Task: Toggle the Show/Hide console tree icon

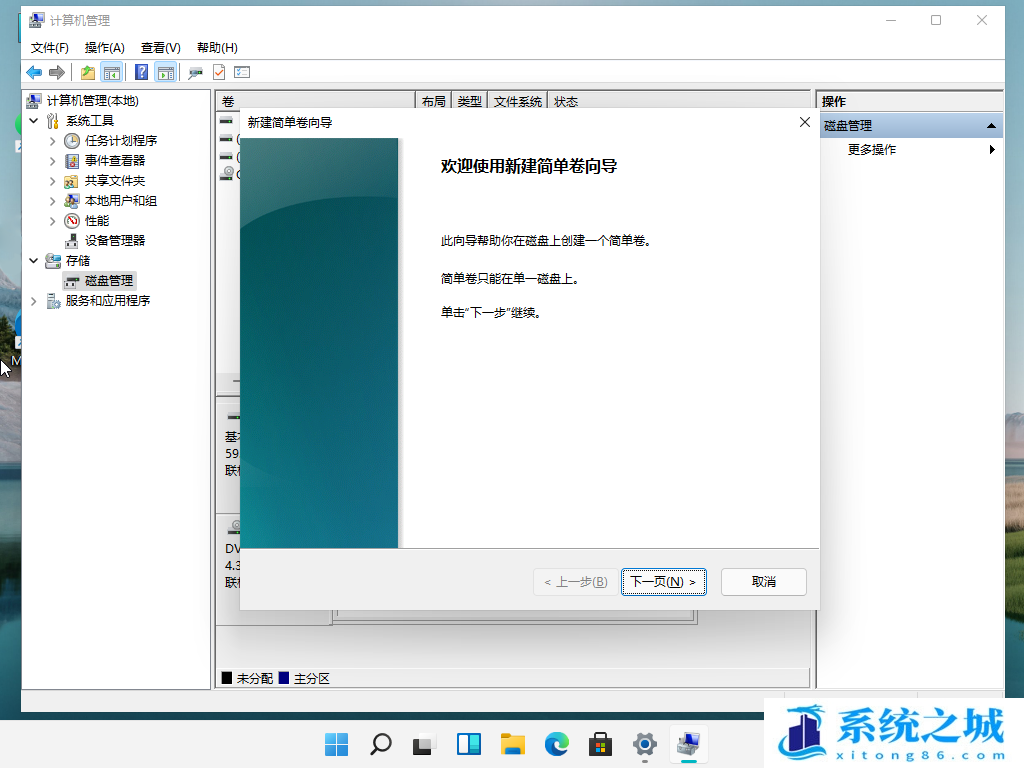Action: click(112, 72)
